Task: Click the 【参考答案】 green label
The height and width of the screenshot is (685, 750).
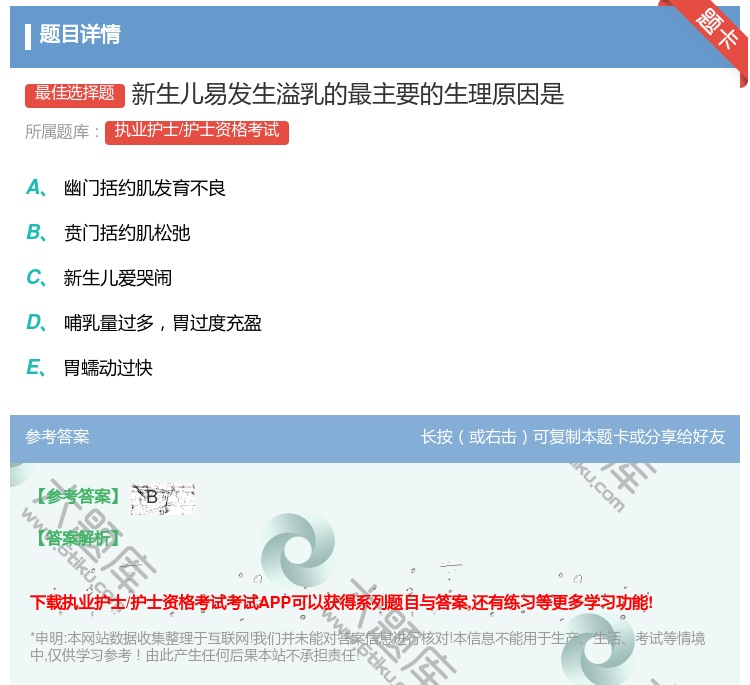Action: click(x=78, y=497)
